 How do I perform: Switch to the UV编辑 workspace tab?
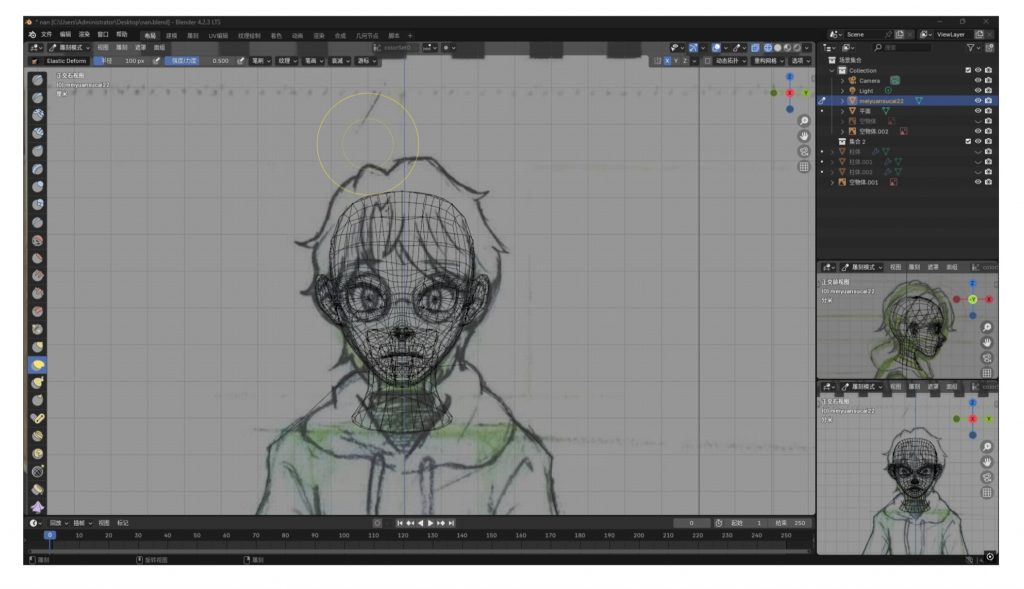click(x=217, y=34)
